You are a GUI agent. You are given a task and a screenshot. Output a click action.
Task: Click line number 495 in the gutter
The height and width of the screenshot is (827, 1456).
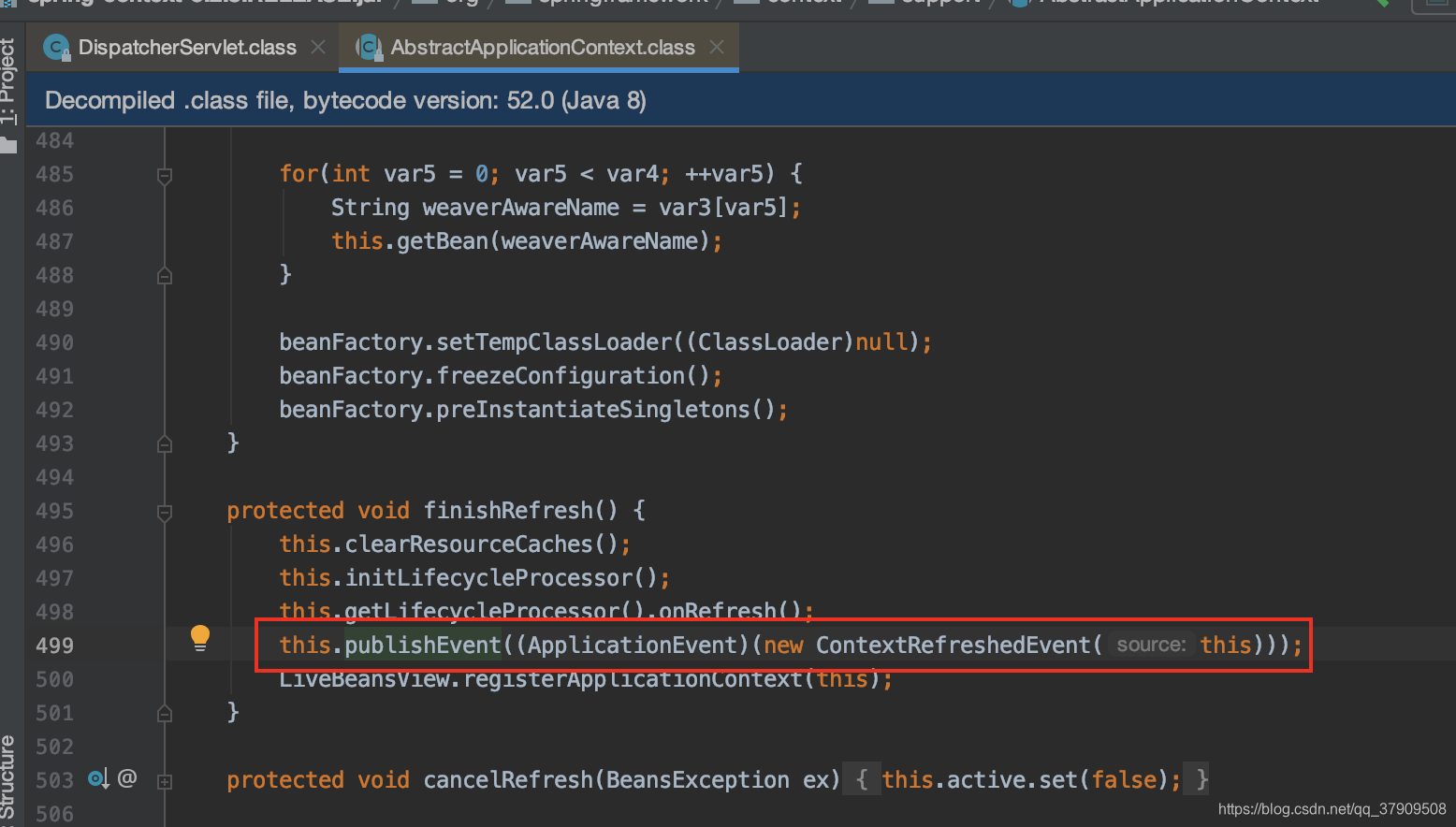(x=54, y=511)
